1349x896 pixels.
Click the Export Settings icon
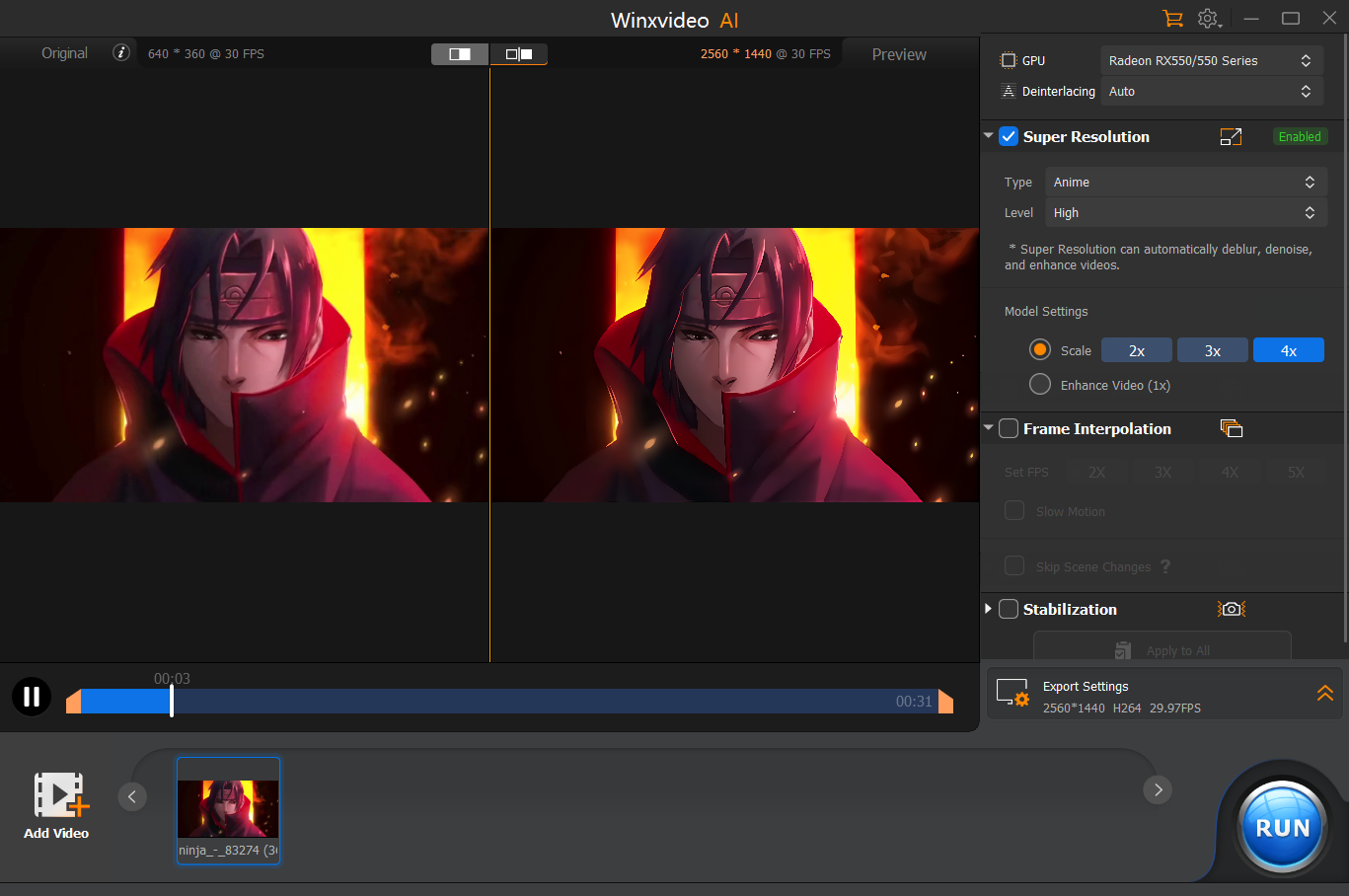click(1012, 694)
